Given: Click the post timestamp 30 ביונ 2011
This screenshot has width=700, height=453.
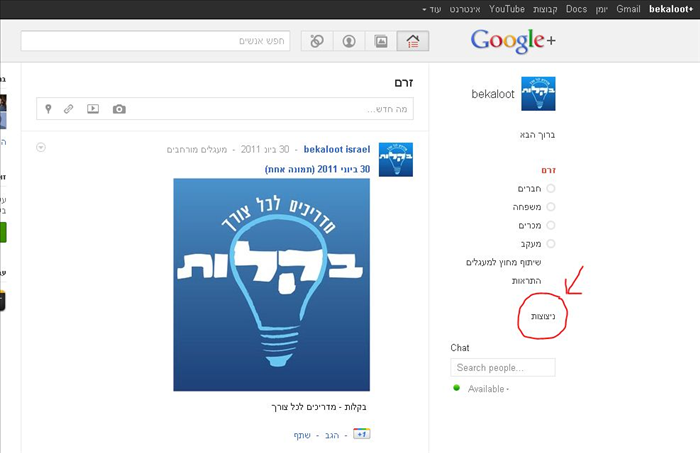Looking at the screenshot, I should tap(265, 150).
